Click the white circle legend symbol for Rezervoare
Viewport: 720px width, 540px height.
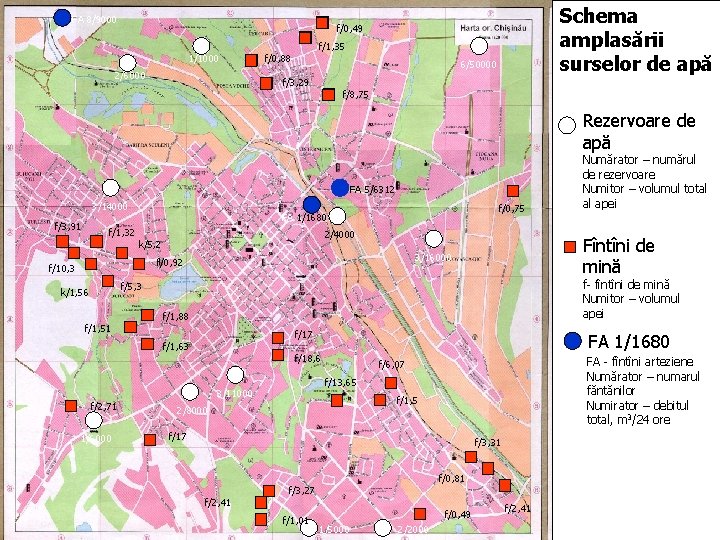[x=567, y=125]
